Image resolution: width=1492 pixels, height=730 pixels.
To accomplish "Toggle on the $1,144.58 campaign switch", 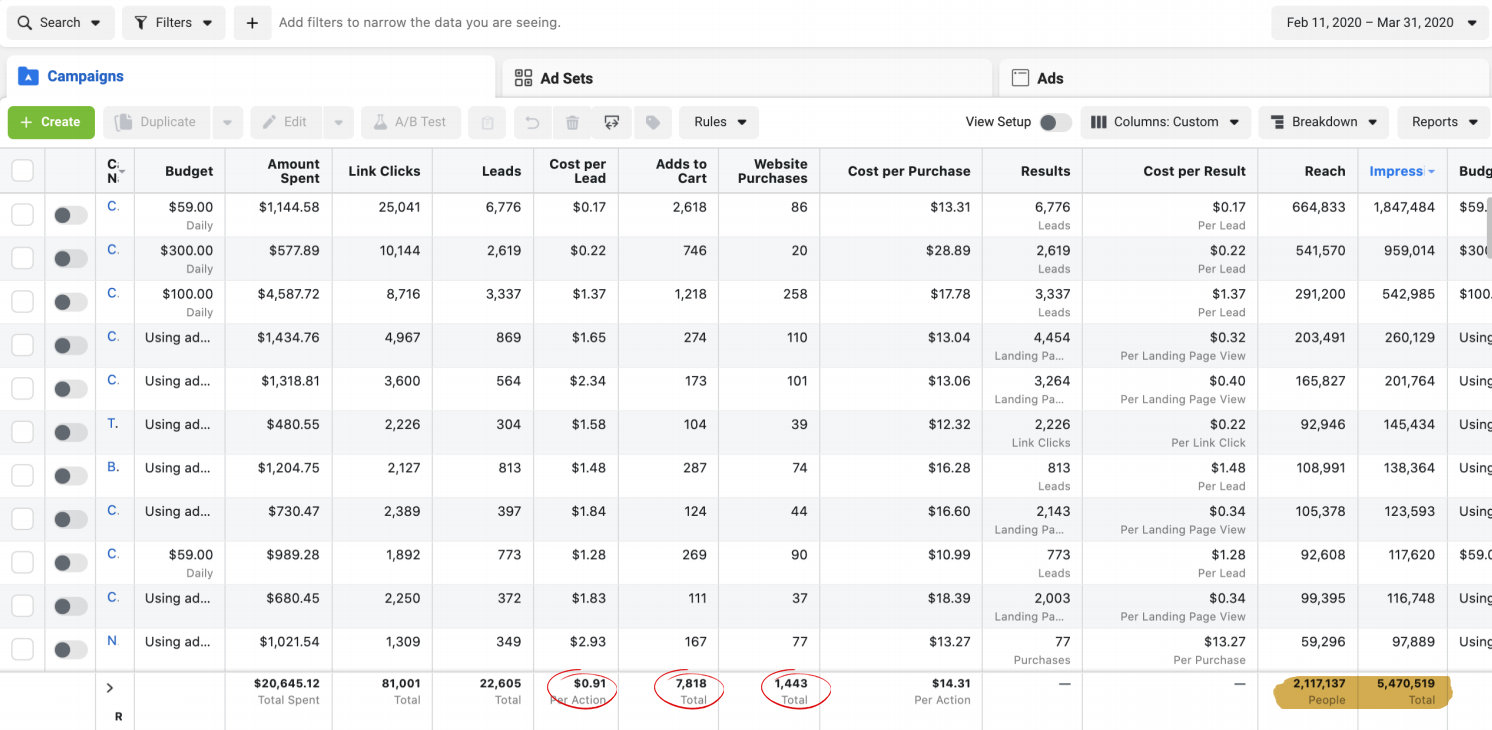I will [70, 215].
